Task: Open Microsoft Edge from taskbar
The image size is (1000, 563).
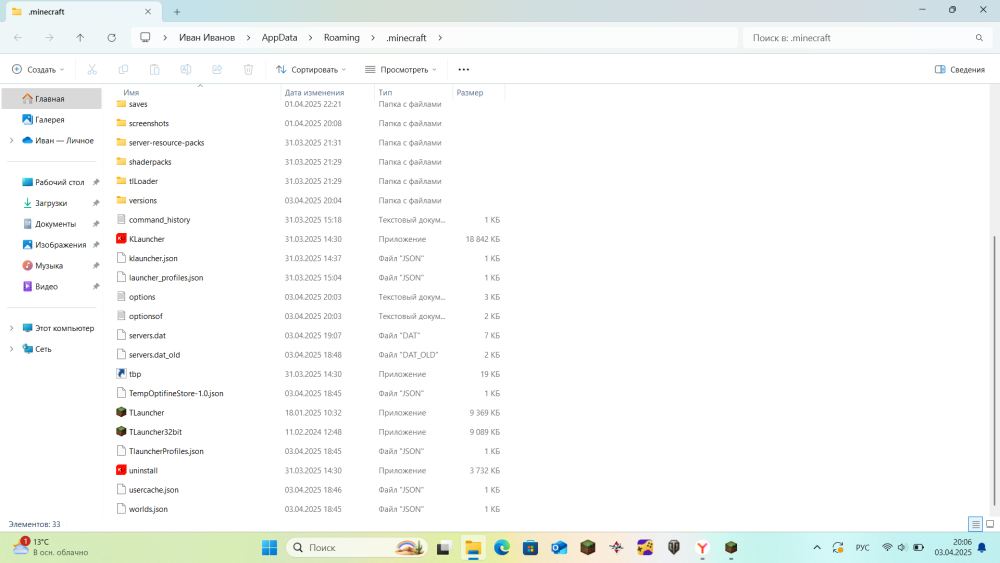Action: point(502,548)
